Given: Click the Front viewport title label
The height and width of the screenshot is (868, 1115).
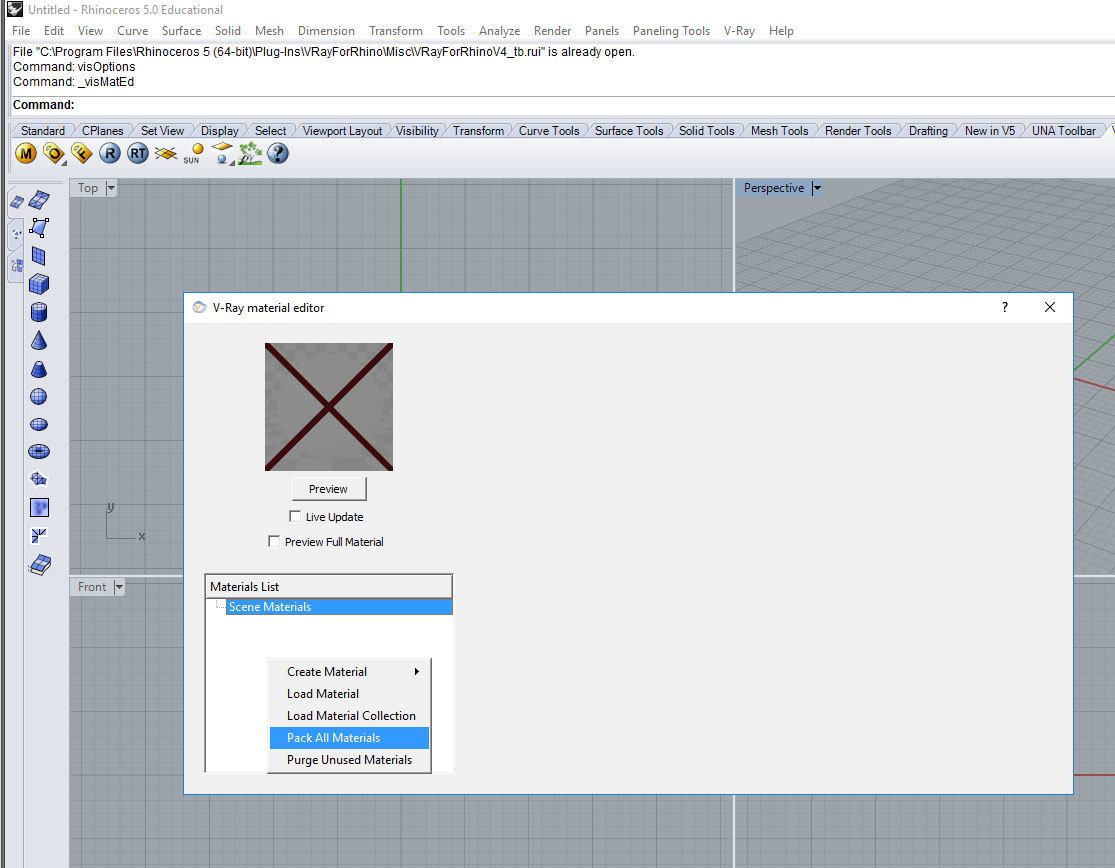Looking at the screenshot, I should [x=92, y=587].
